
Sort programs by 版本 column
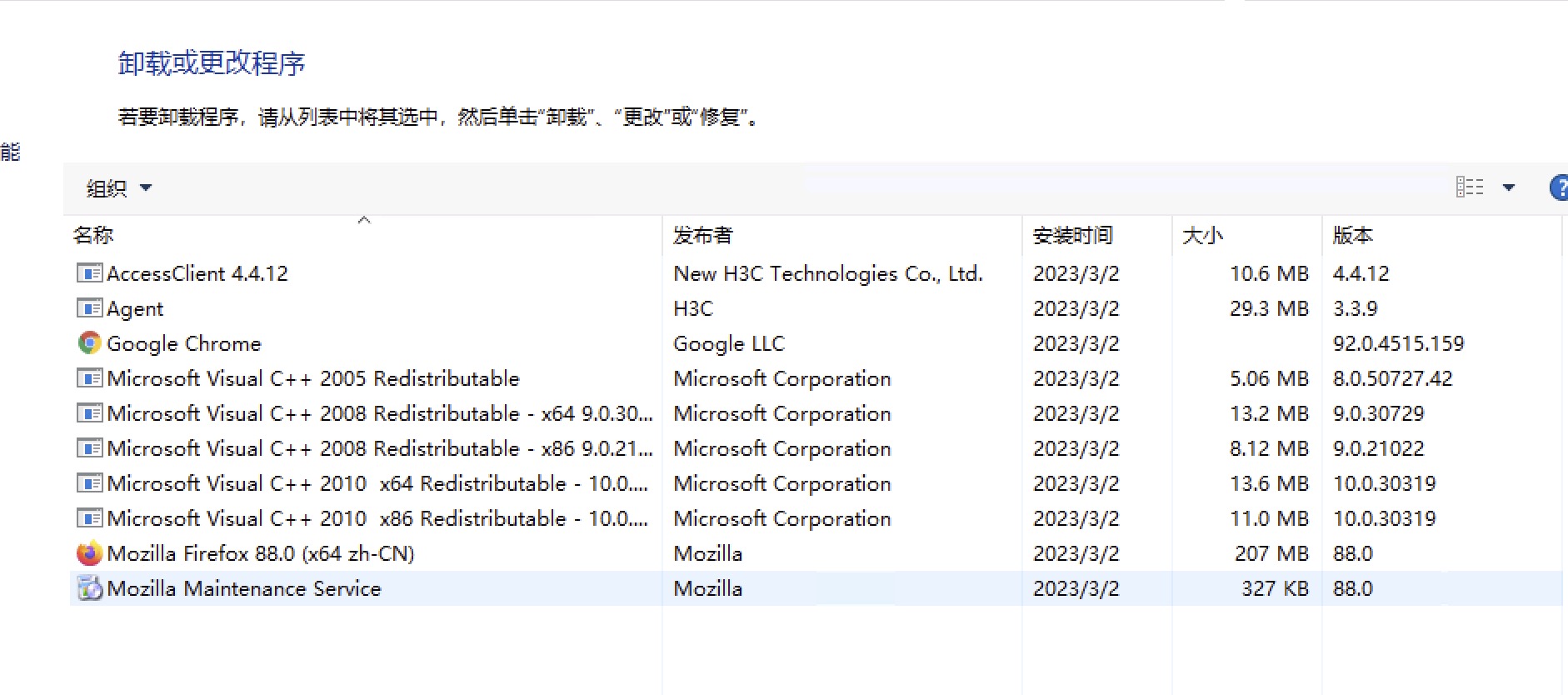point(1352,236)
